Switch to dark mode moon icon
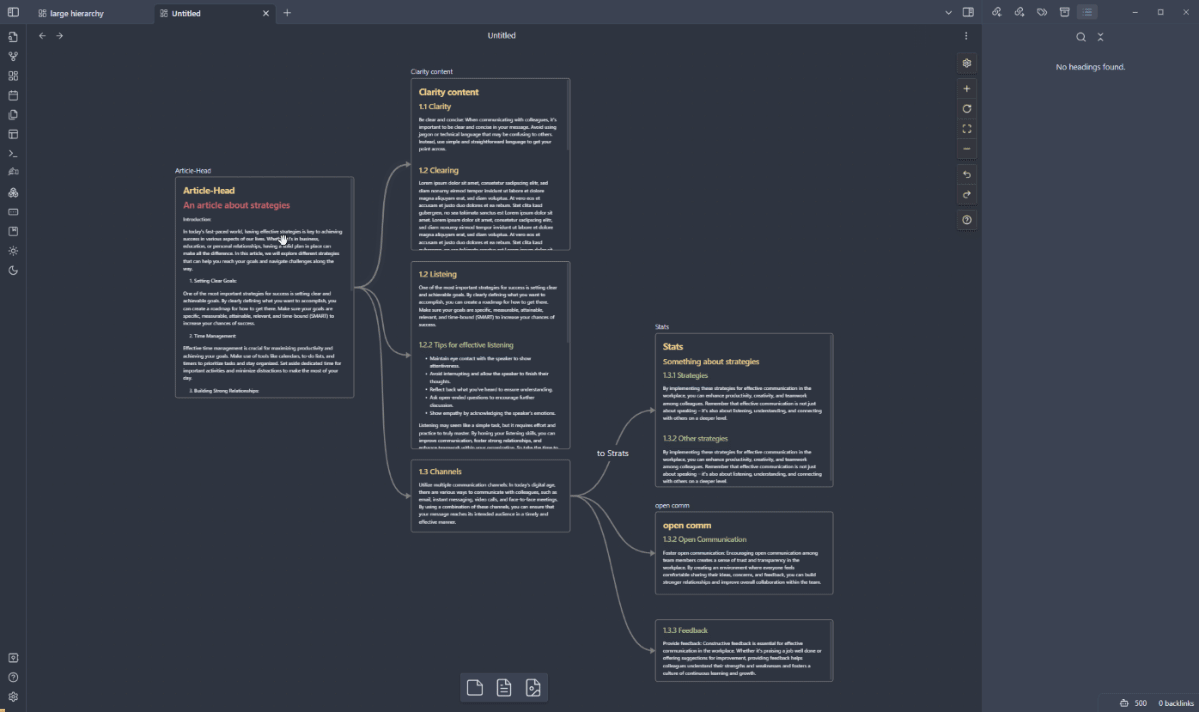 coord(13,270)
